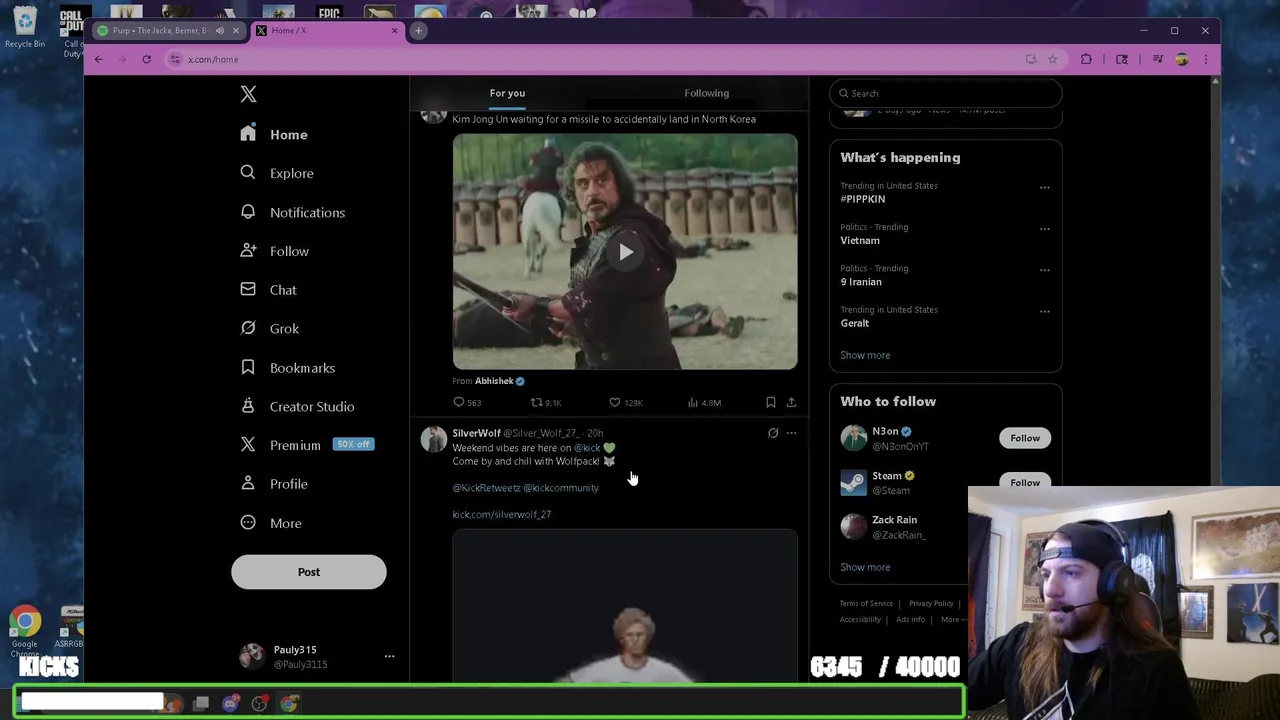The width and height of the screenshot is (1280, 720).
Task: Share the Abhishek video post
Action: coord(791,403)
